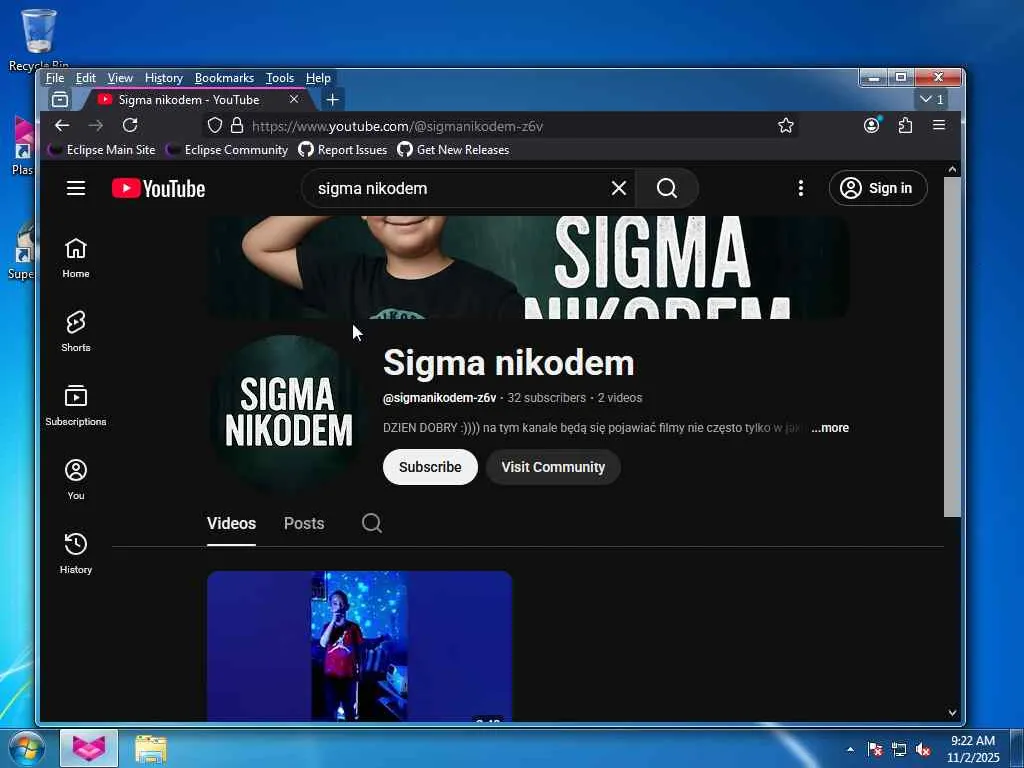The height and width of the screenshot is (768, 1024).
Task: Go back with browser back arrow
Action: pos(62,125)
